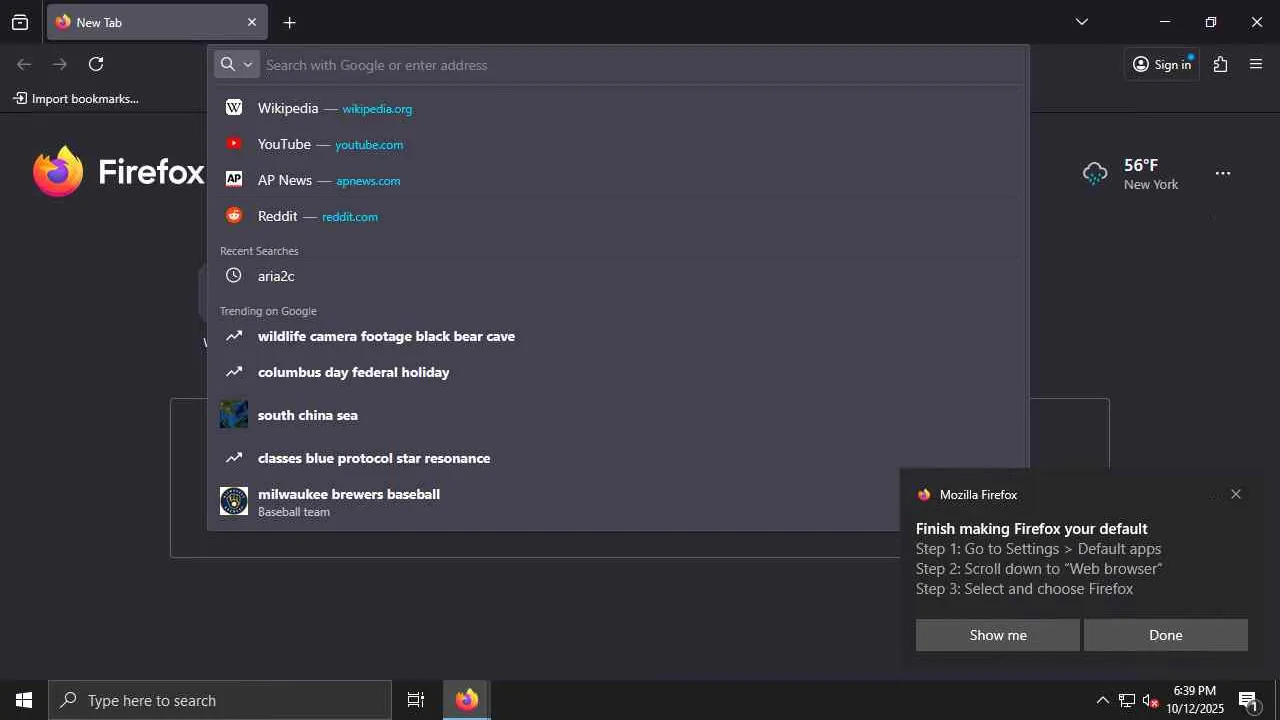Select trending wildlife camera footage black bear cave
Image resolution: width=1280 pixels, height=720 pixels.
point(618,336)
